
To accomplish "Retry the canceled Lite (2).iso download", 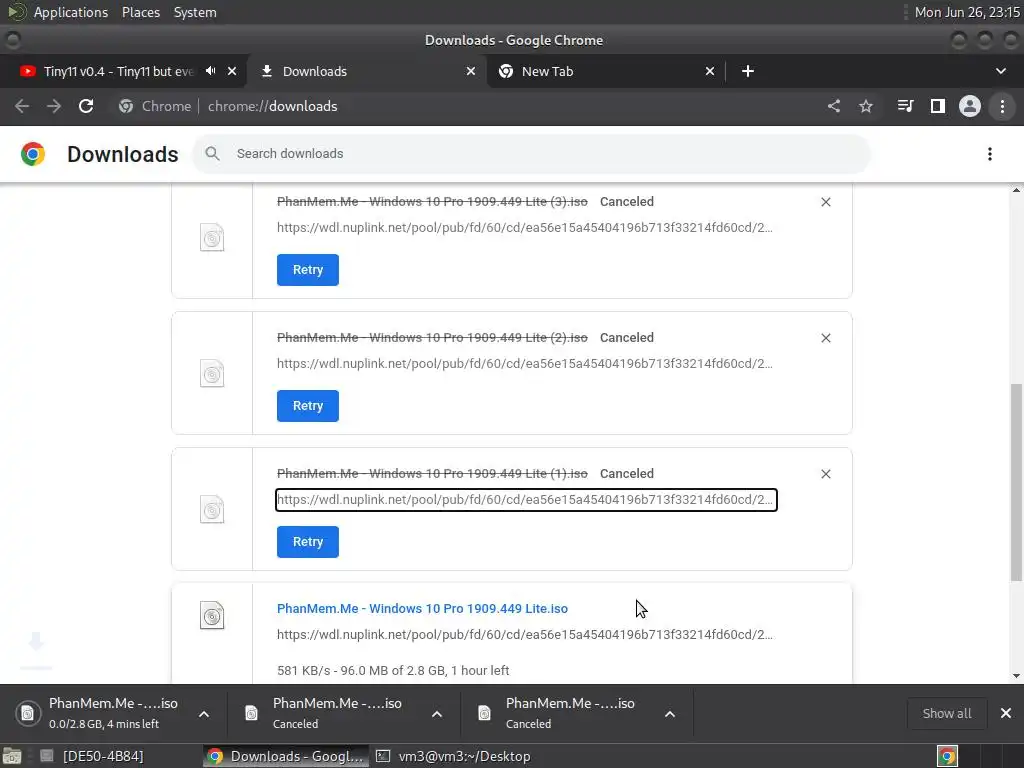I will click(308, 406).
